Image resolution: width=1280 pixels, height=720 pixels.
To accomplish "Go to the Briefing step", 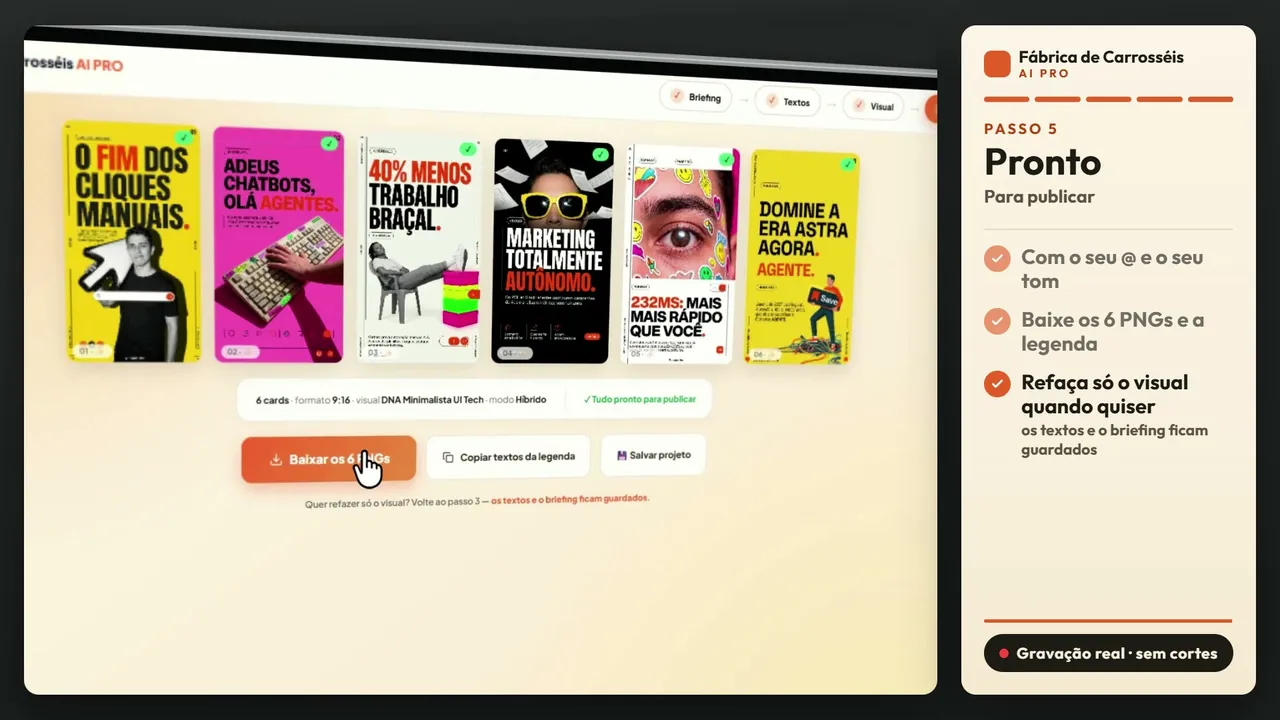I will (x=696, y=97).
